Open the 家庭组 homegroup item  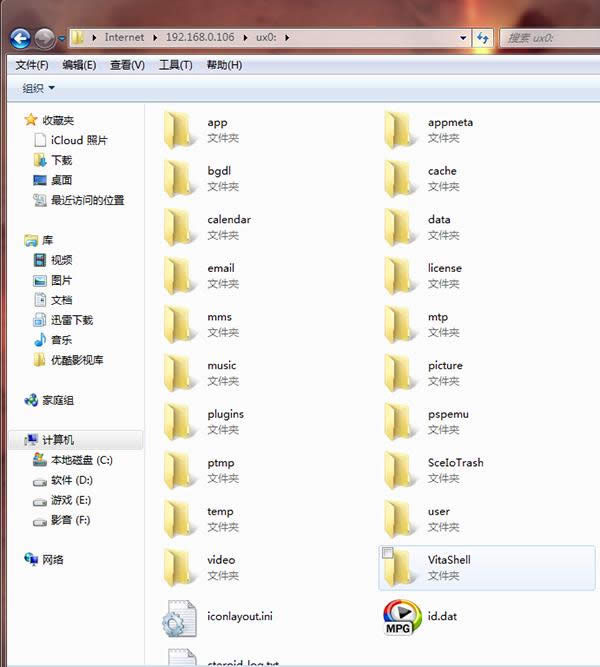[x=57, y=400]
